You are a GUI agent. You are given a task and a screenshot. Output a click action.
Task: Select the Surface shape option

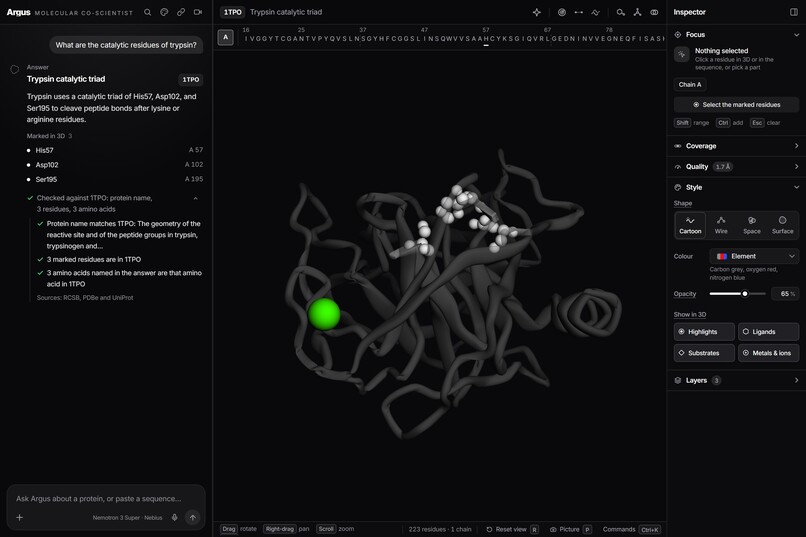click(782, 225)
